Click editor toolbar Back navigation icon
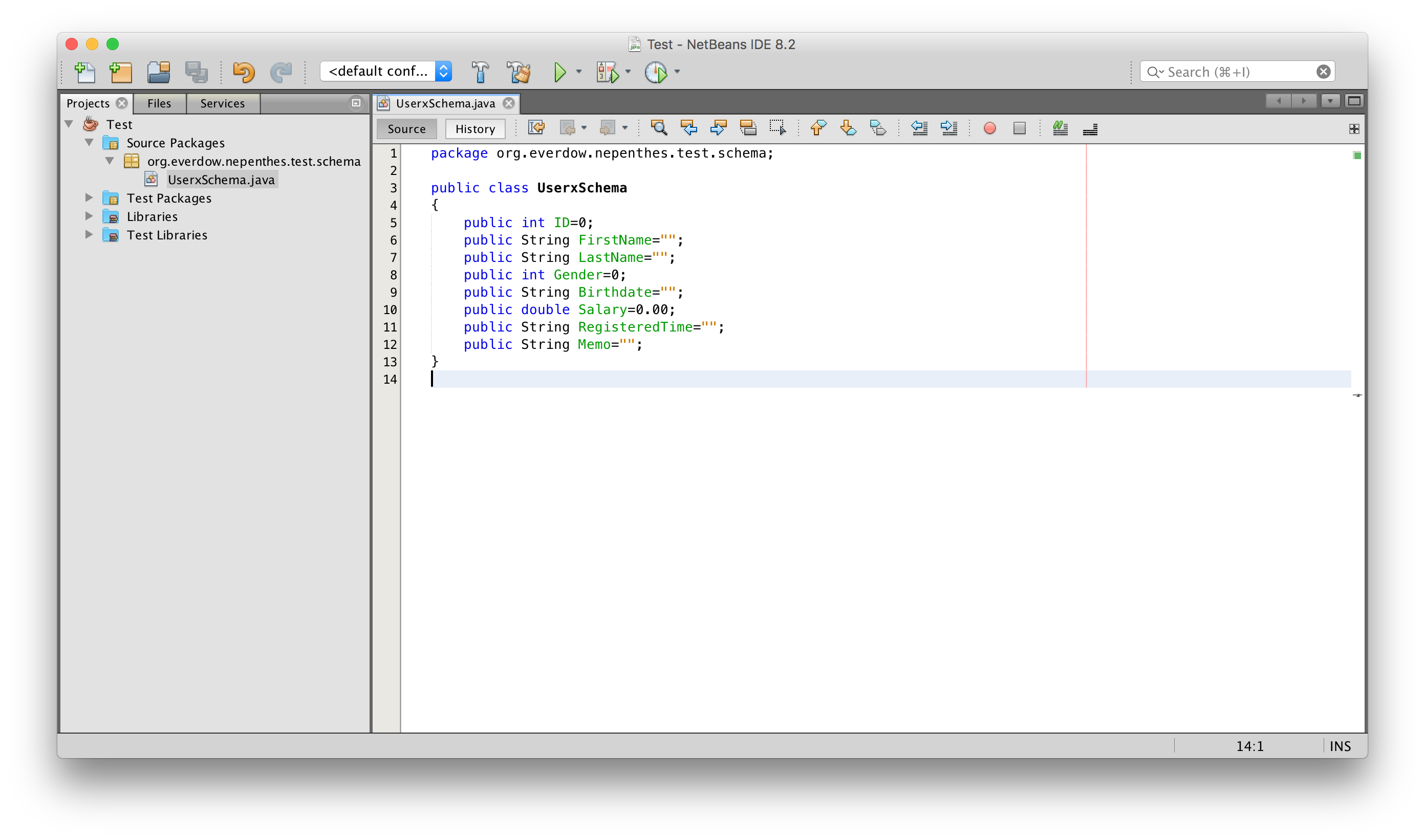This screenshot has width=1425, height=840. tap(567, 128)
